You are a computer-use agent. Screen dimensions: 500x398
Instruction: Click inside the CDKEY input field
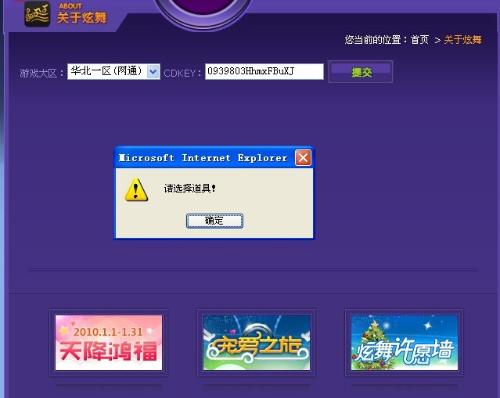[x=264, y=71]
